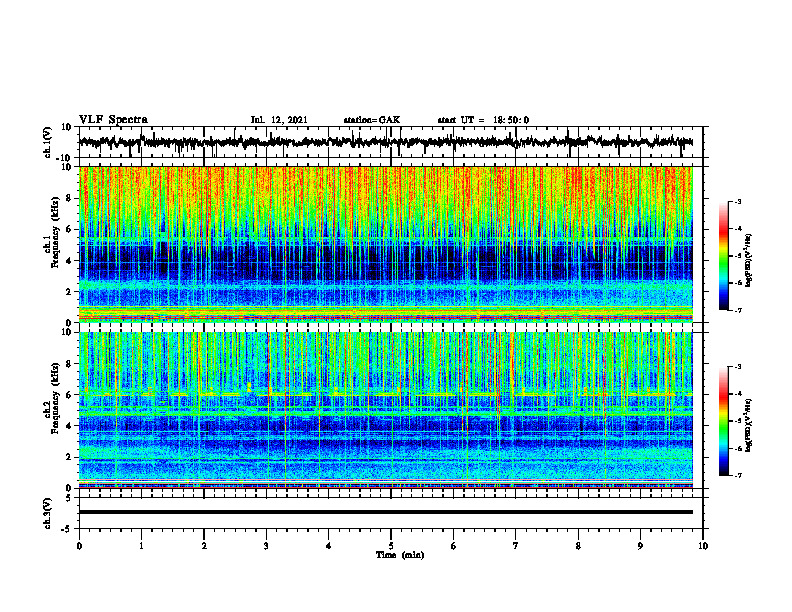Click time axis tick label "3"
792x612 pixels.
point(266,546)
